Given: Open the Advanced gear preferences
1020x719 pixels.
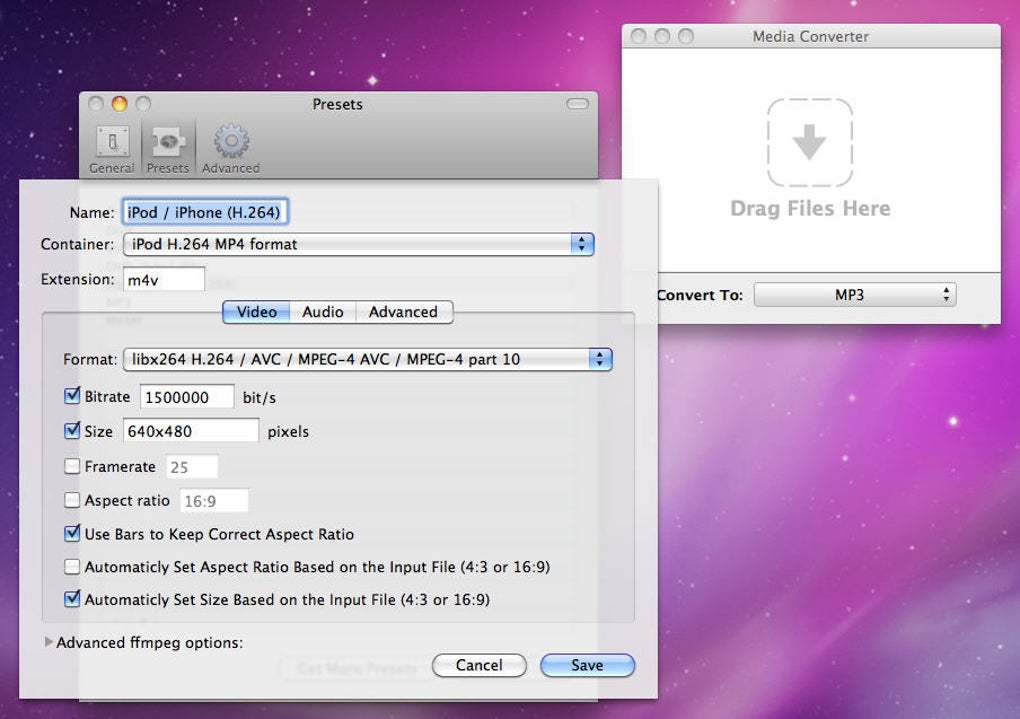Looking at the screenshot, I should click(x=231, y=149).
